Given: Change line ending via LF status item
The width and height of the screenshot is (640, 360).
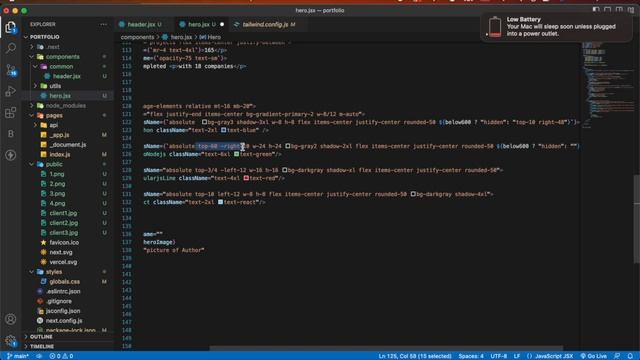Looking at the screenshot, I should tap(517, 356).
